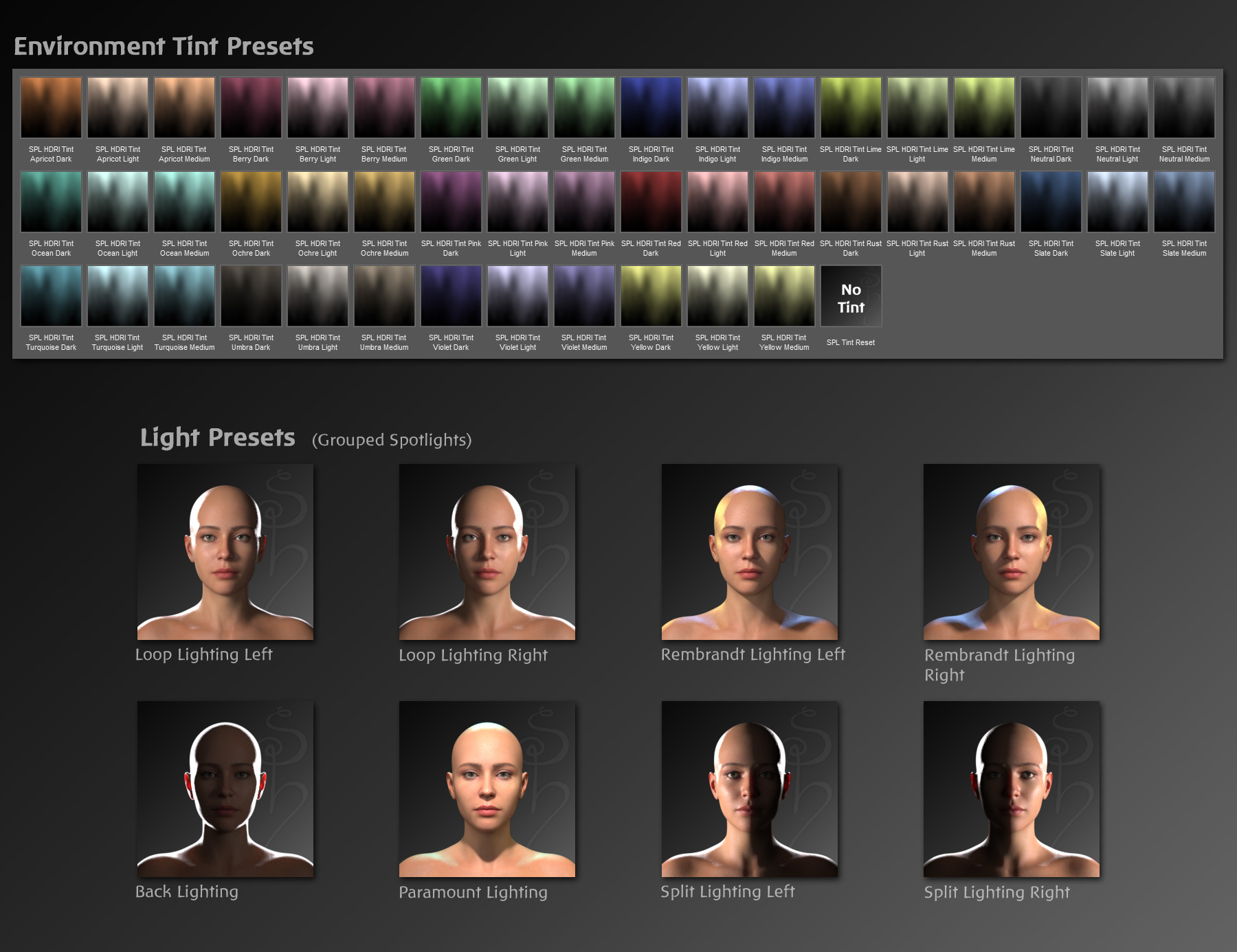
Task: Apply the Pink Dark tint preset
Action: tap(450, 201)
